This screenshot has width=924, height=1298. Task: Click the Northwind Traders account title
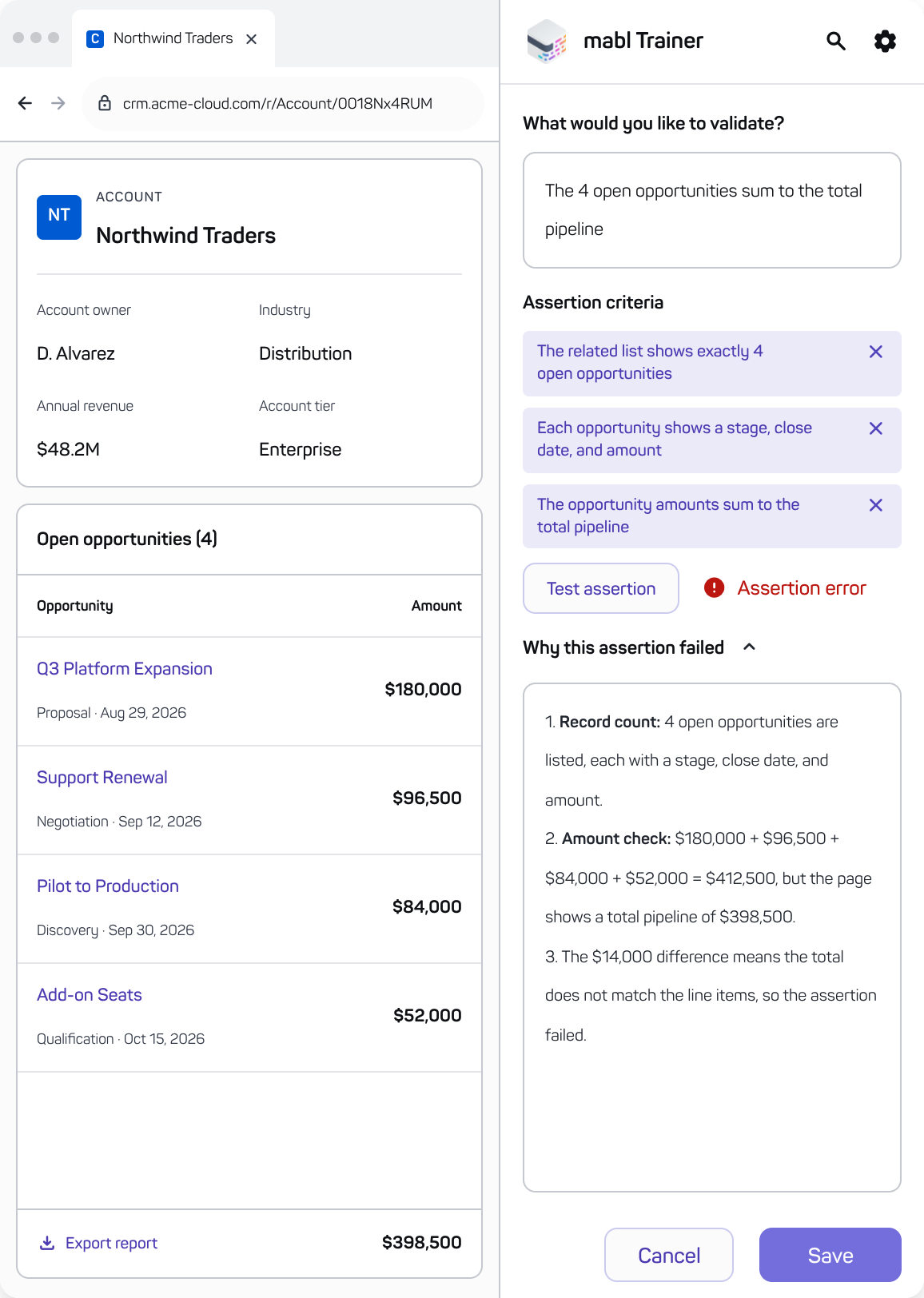tap(185, 235)
